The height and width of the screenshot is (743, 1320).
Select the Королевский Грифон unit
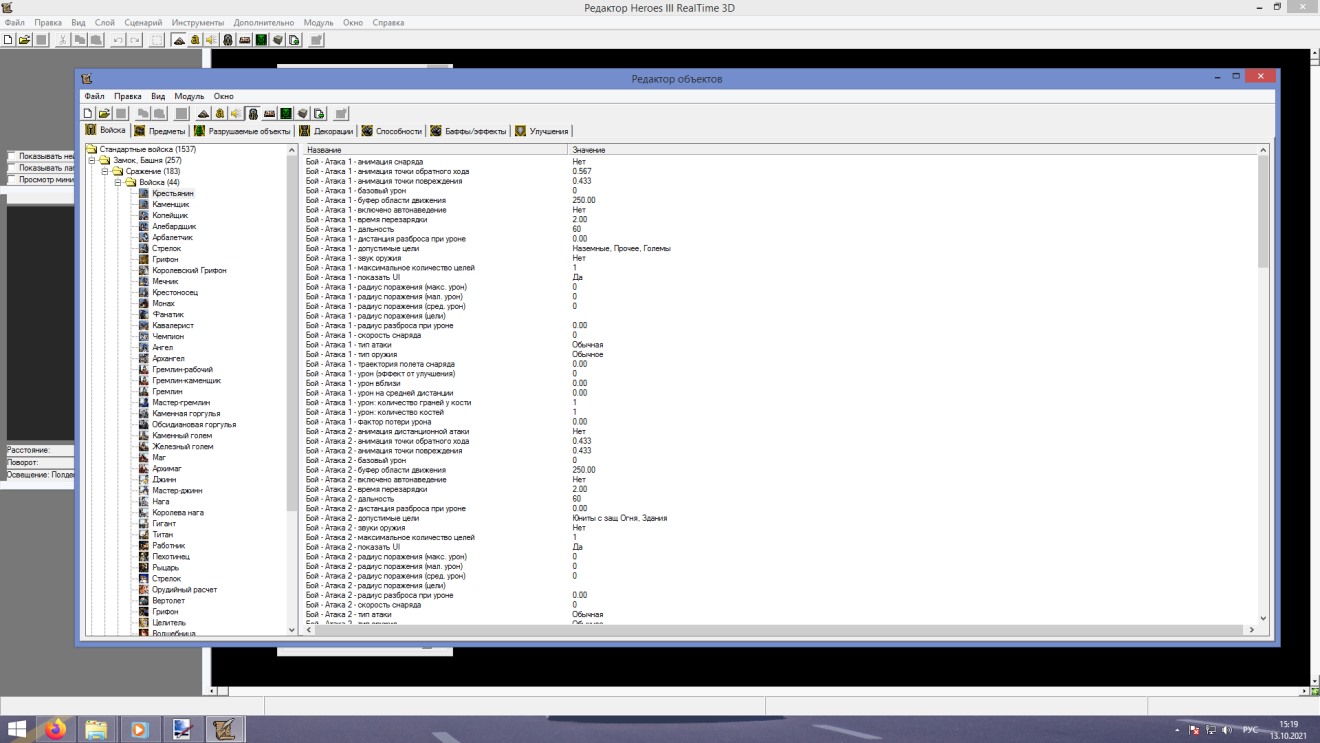[189, 270]
